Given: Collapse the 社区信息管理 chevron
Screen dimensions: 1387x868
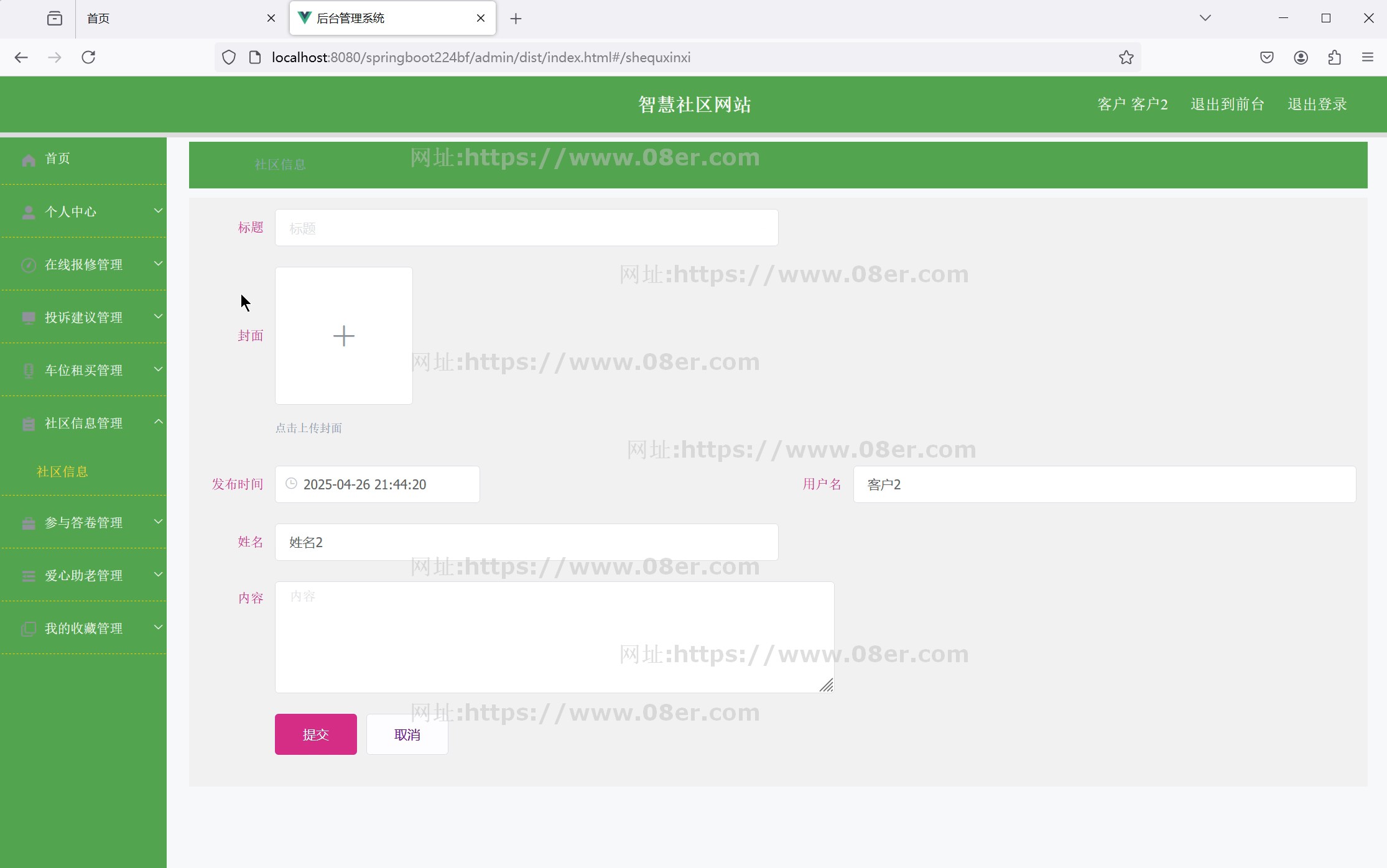Looking at the screenshot, I should (159, 422).
